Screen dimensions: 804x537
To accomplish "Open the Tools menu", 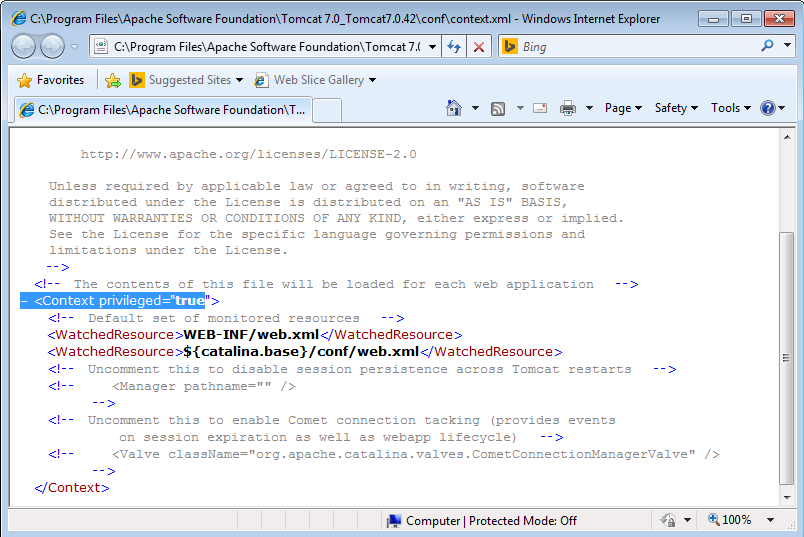I will pyautogui.click(x=731, y=108).
